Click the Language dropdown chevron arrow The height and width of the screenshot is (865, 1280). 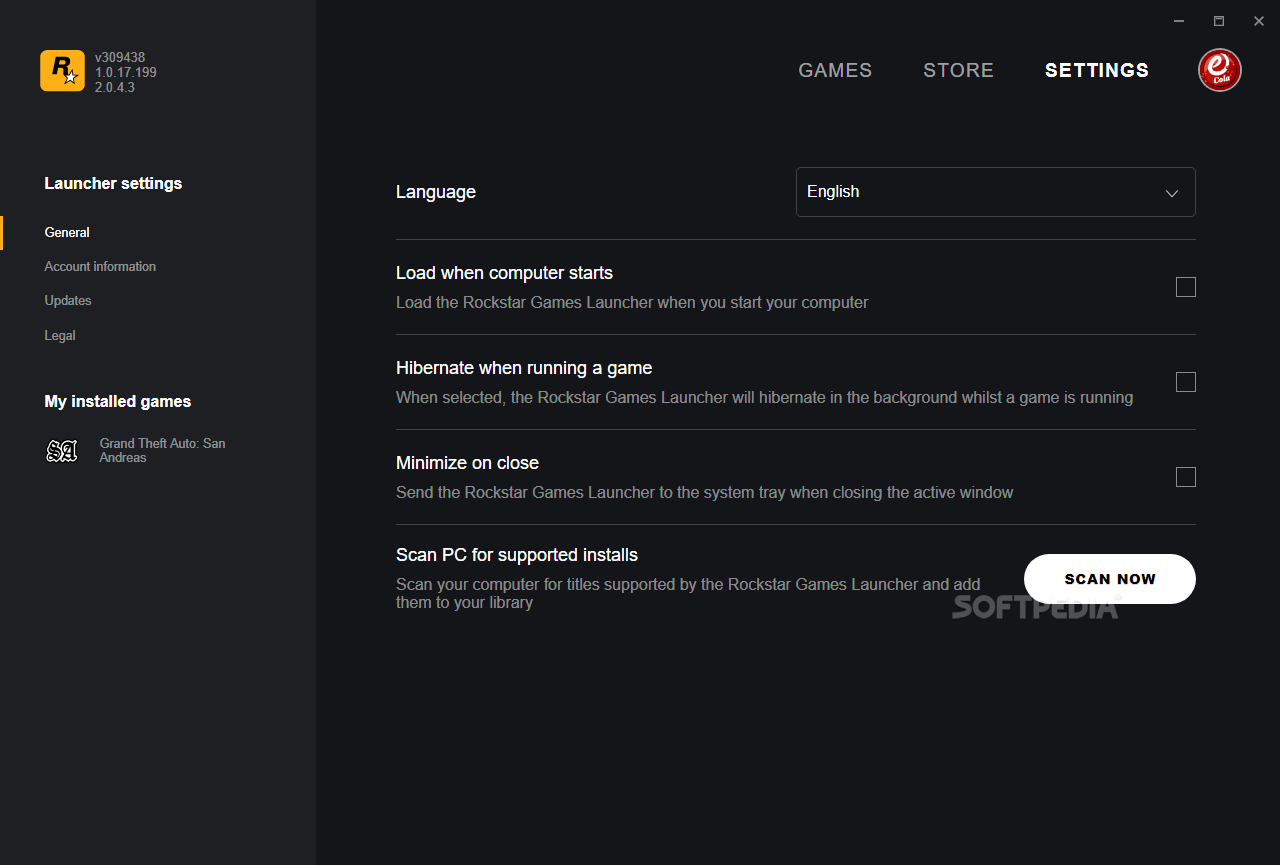click(1172, 193)
